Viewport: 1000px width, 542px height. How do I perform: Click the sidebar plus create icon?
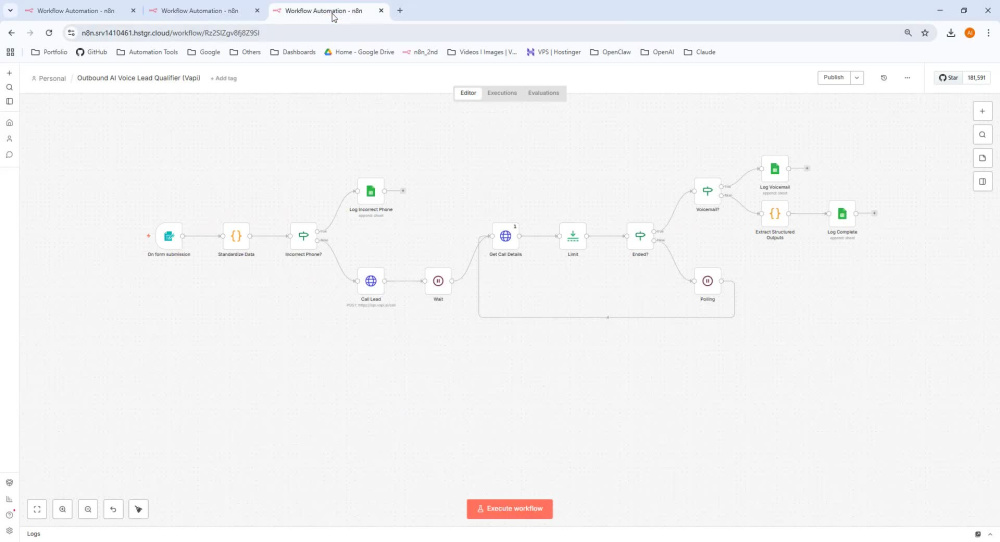click(10, 73)
